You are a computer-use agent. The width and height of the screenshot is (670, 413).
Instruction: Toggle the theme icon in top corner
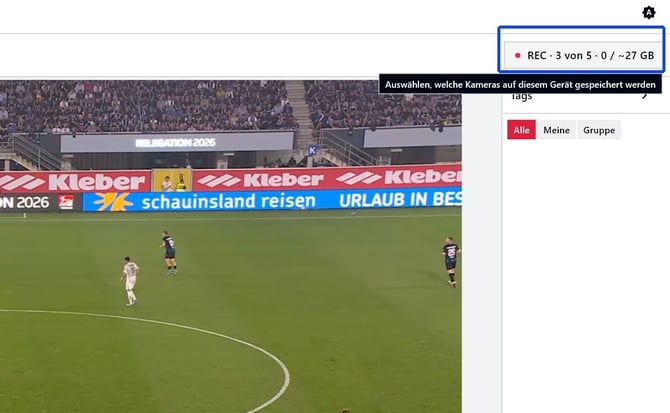click(649, 12)
